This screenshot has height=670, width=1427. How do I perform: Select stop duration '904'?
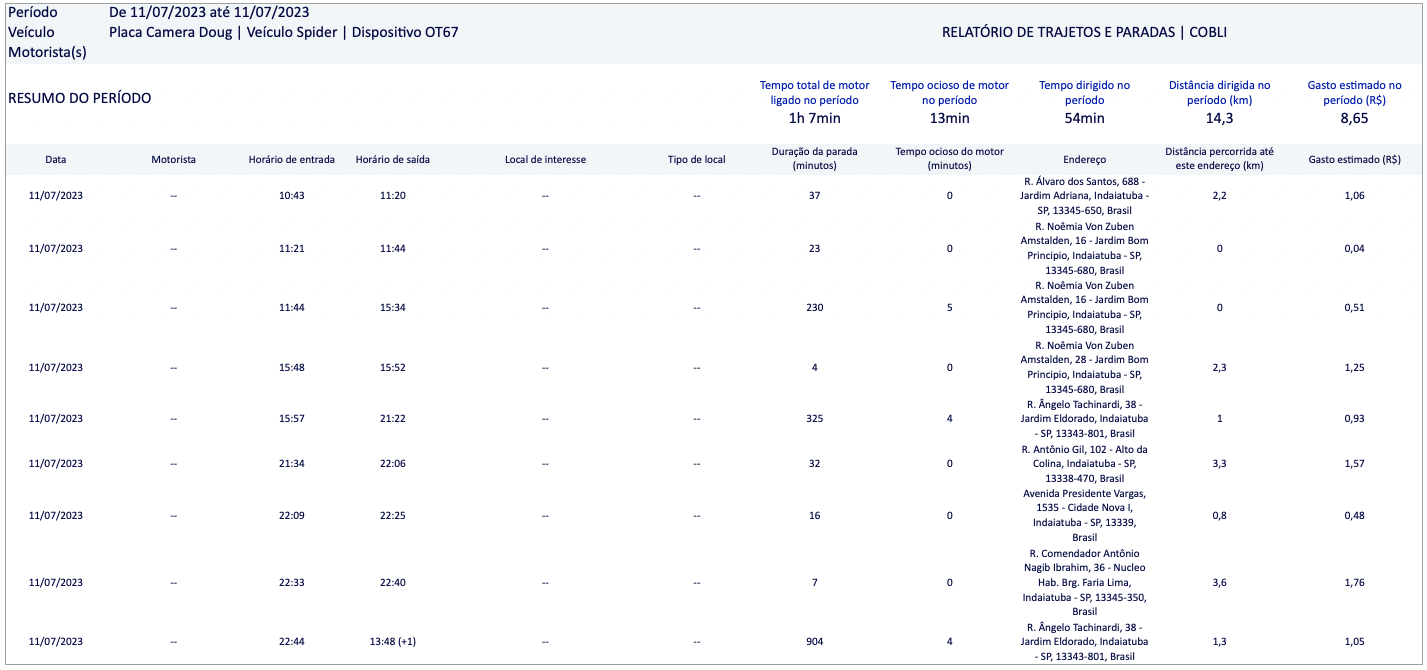point(814,641)
